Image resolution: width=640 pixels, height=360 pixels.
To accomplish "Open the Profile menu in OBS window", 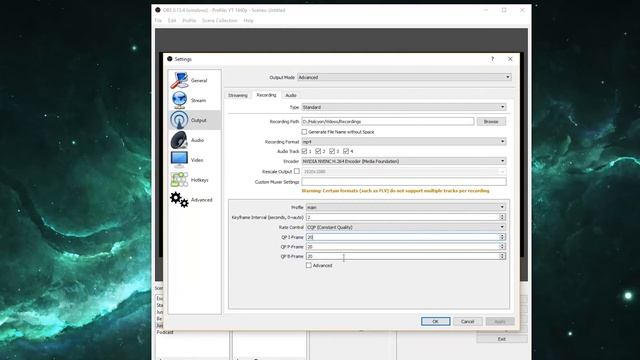I will coord(189,20).
